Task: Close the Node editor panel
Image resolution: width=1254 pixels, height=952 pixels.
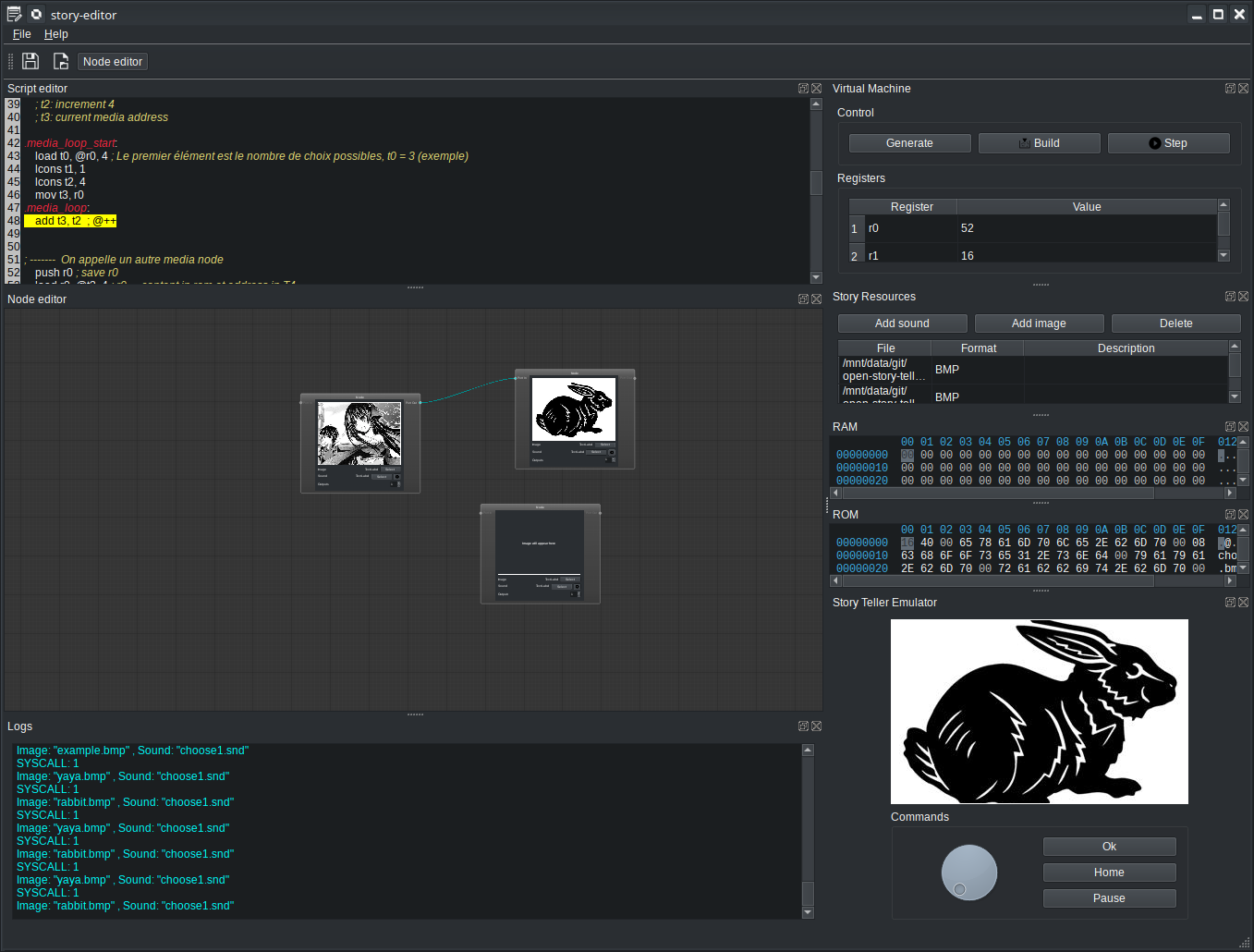Action: coord(816,299)
